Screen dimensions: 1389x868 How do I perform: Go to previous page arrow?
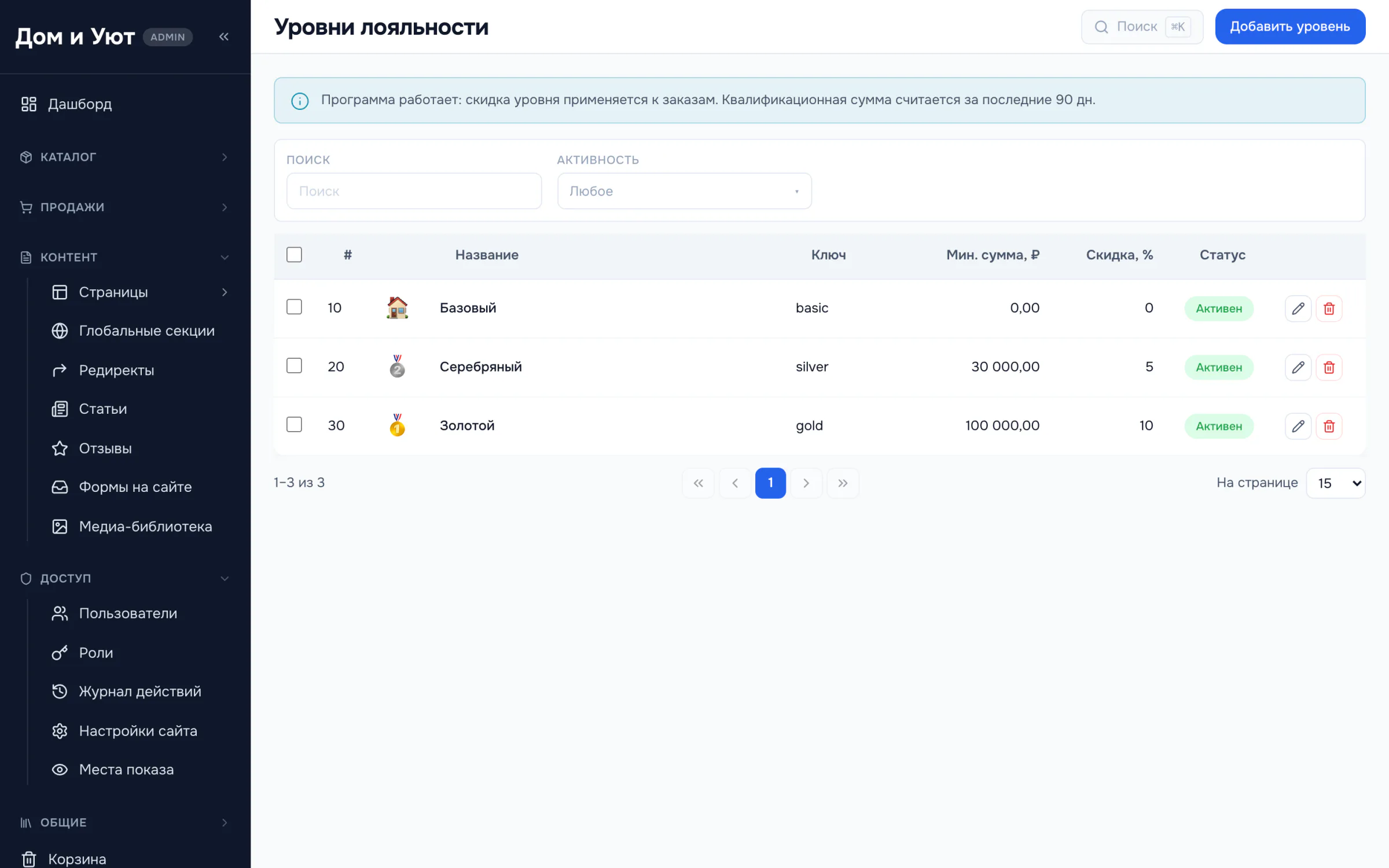pyautogui.click(x=735, y=483)
